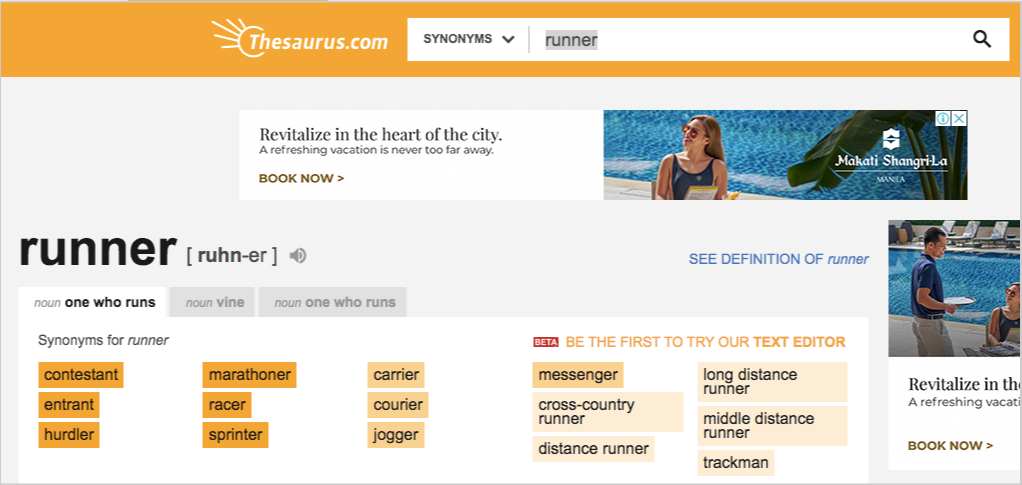Open the medium-shade jogger synonym
This screenshot has width=1022, height=485.
[396, 435]
